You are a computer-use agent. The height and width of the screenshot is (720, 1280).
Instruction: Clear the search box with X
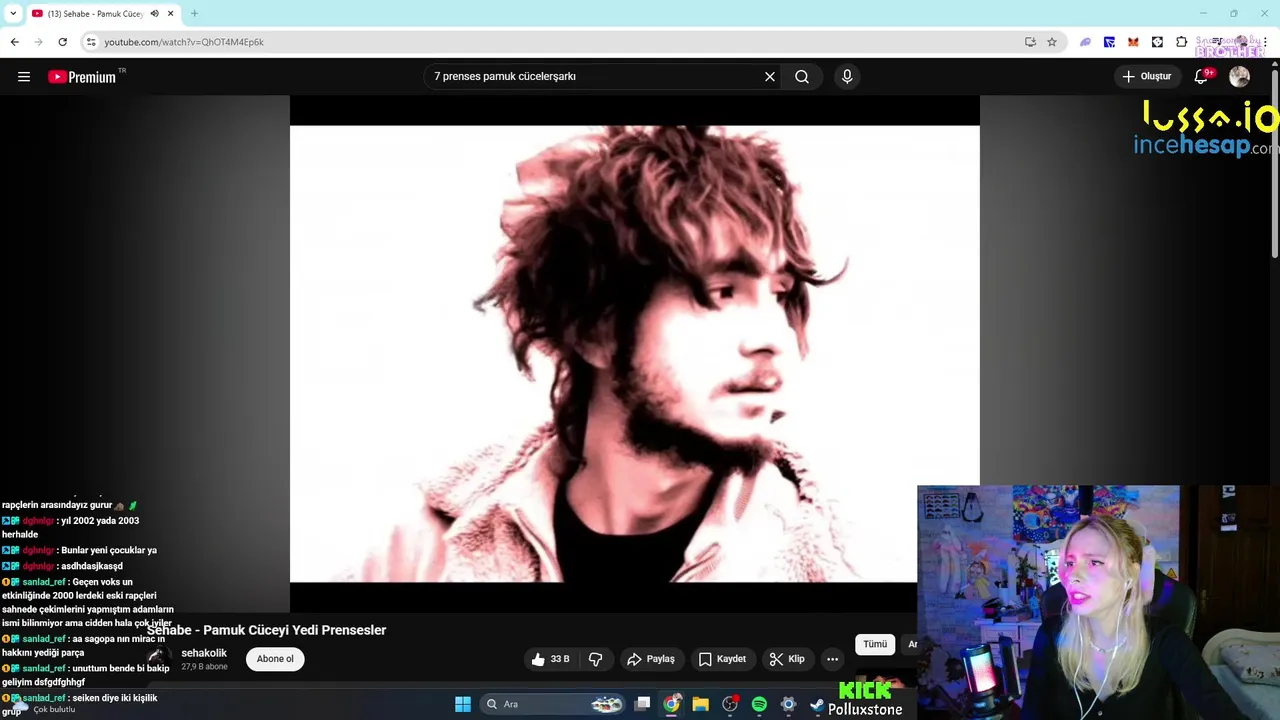[770, 77]
